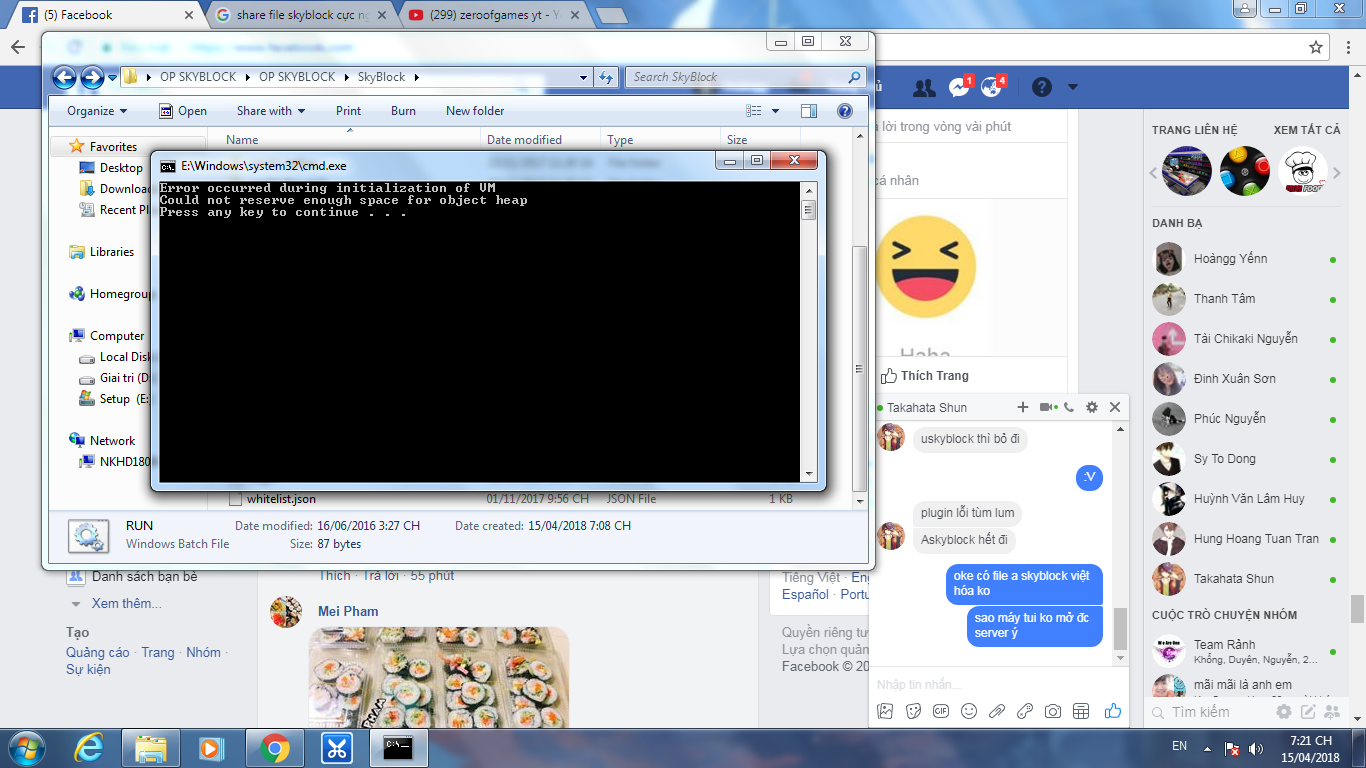Click the search magnifier in Search SkyBlock box
1366x768 pixels.
854,77
